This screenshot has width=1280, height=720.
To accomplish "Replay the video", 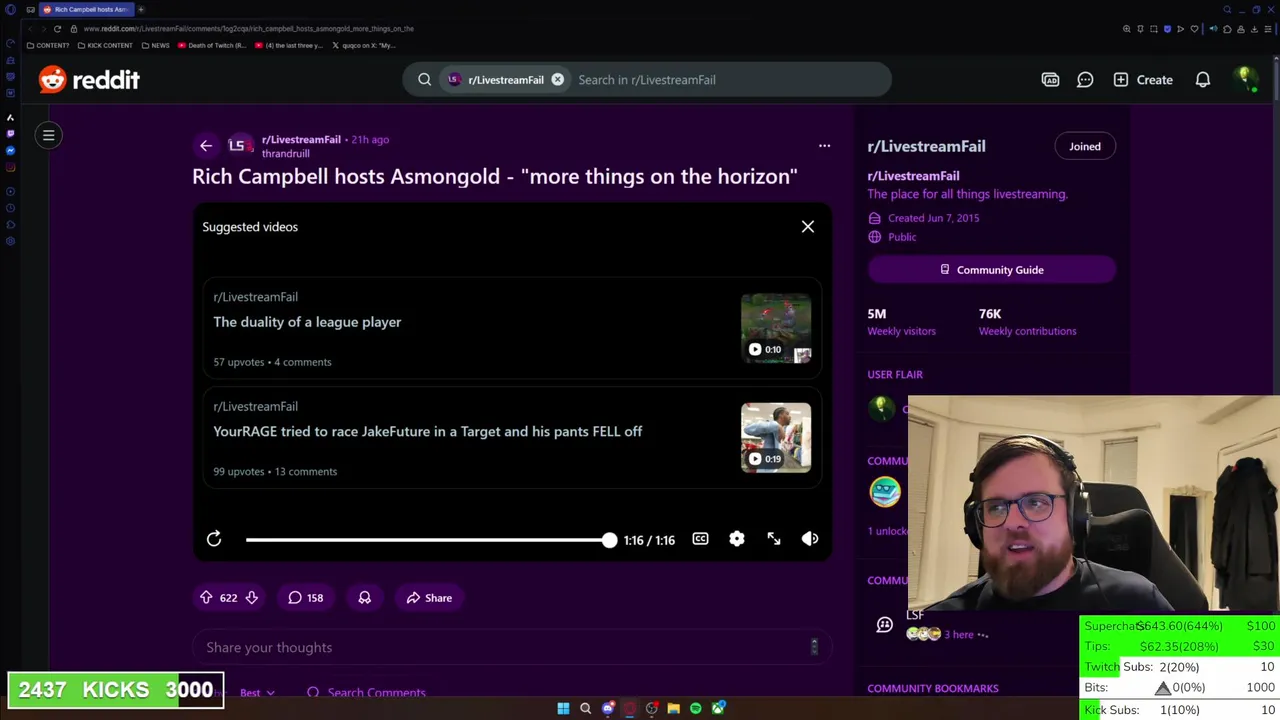I will pos(214,539).
